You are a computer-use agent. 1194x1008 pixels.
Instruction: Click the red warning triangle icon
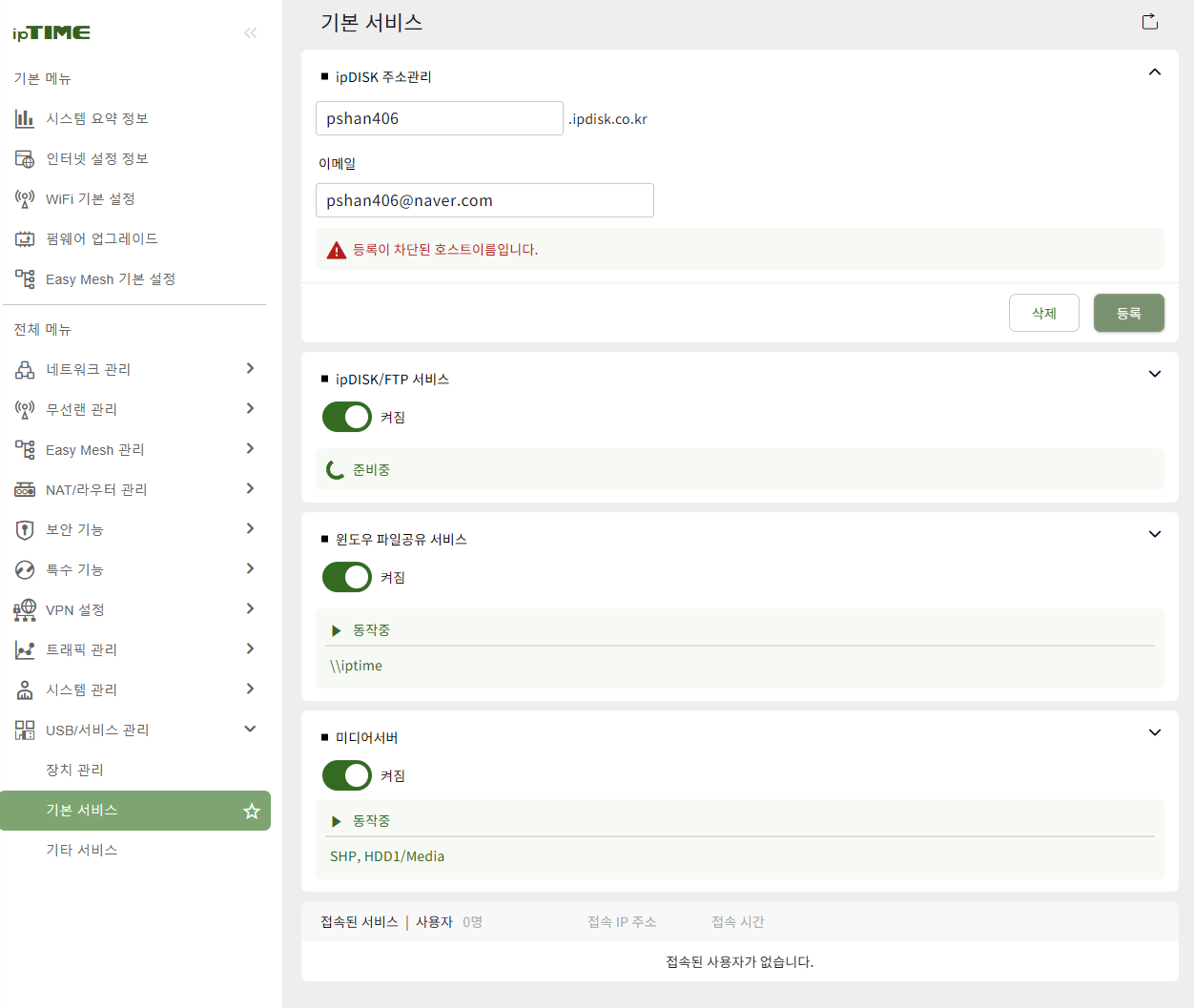point(337,250)
